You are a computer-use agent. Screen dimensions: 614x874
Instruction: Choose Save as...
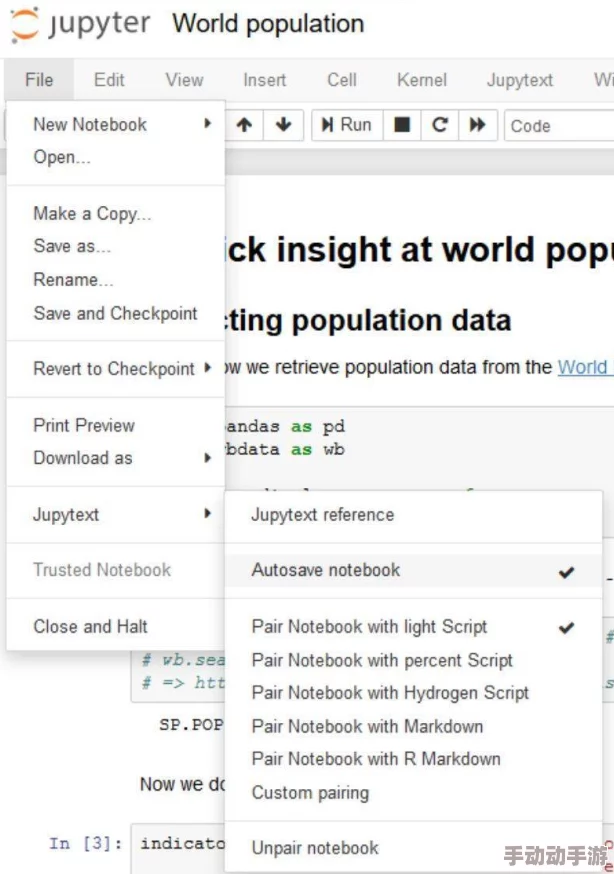click(116, 246)
